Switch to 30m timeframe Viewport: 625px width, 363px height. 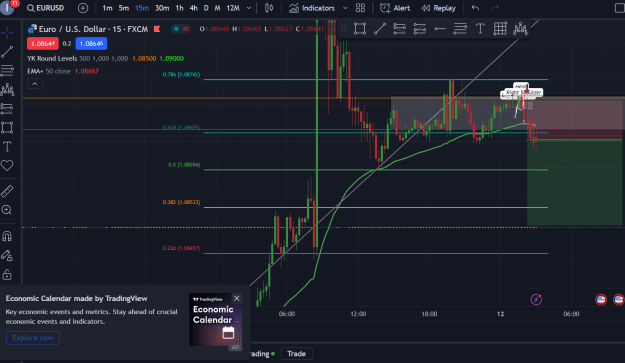tap(162, 8)
